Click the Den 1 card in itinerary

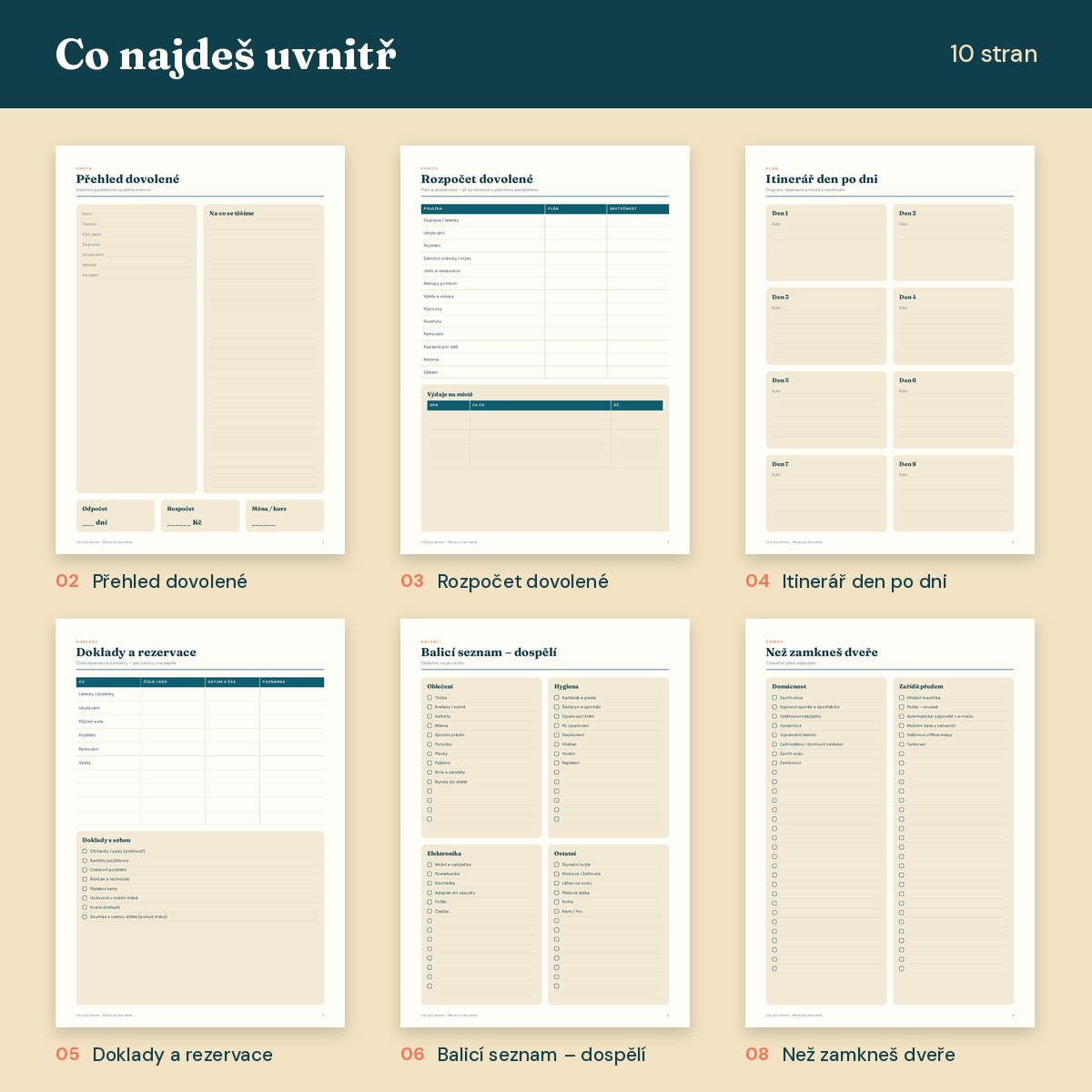pos(826,242)
